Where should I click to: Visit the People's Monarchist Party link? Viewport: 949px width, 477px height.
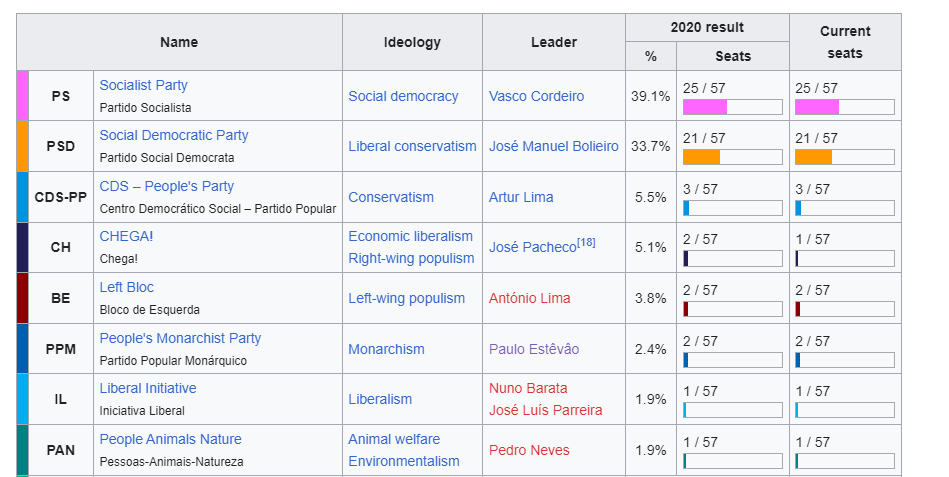pyautogui.click(x=180, y=338)
